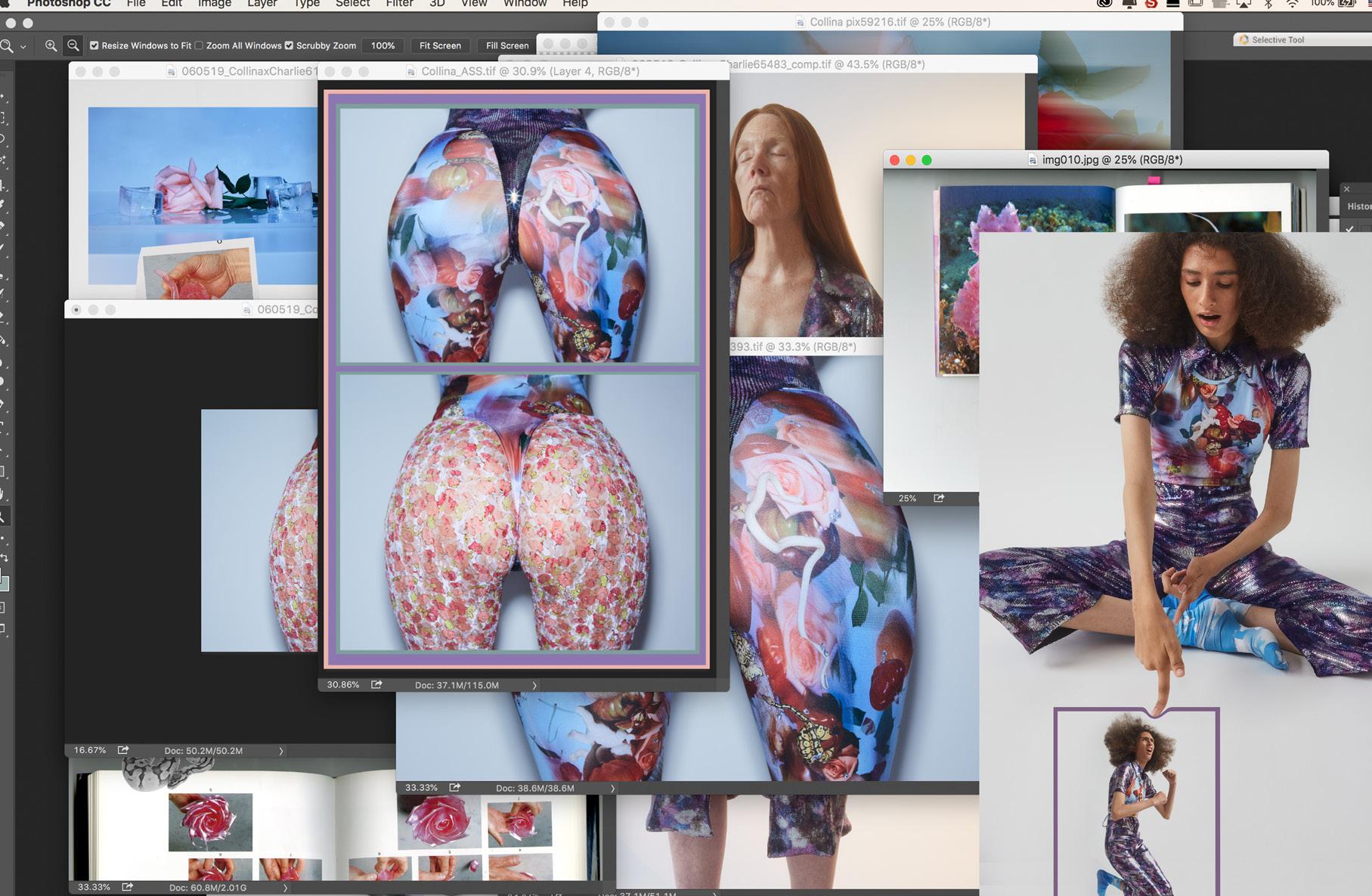Open the Window menu
Image resolution: width=1372 pixels, height=896 pixels.
pos(525,4)
